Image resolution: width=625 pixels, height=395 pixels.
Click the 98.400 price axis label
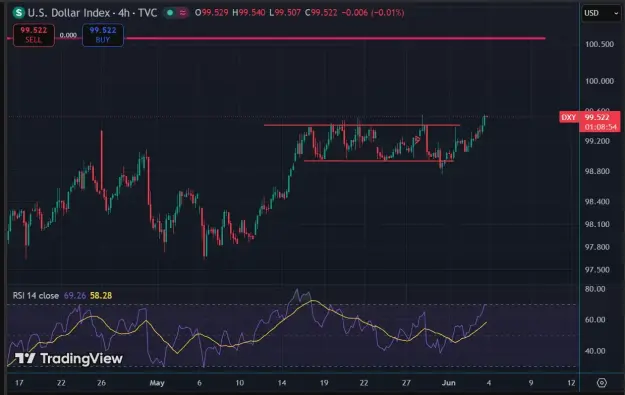597,202
